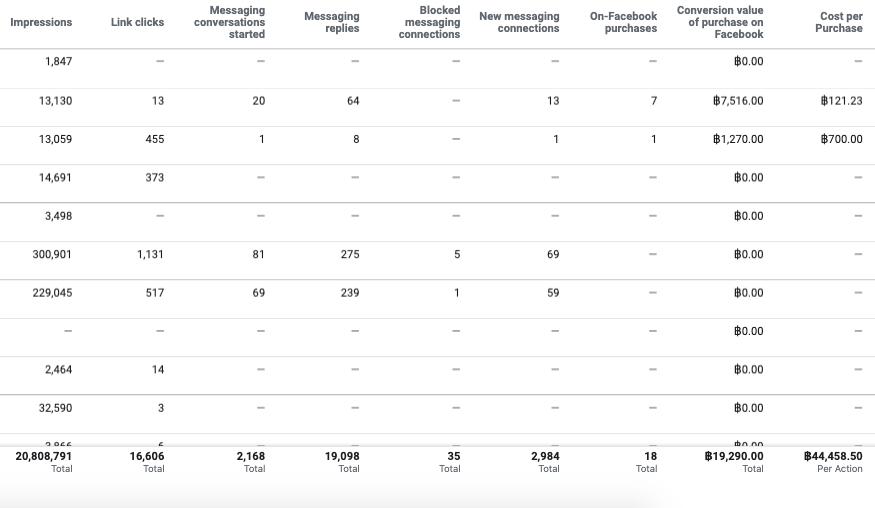Select the ฿19,290.00 total conversion value
This screenshot has width=875, height=508.
point(733,456)
